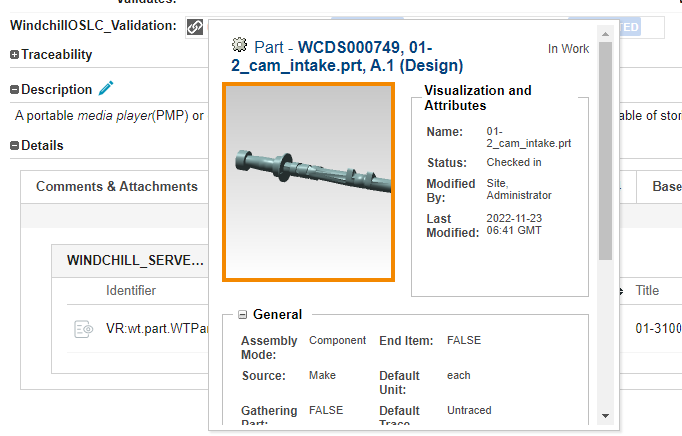This screenshot has height=436, width=682.
Task: Open the Comments & Attachments tab
Action: [117, 187]
